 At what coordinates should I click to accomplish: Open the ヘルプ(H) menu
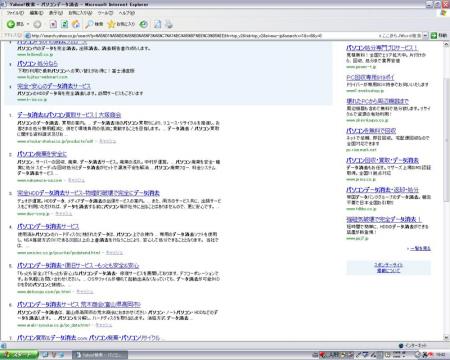click(127, 13)
